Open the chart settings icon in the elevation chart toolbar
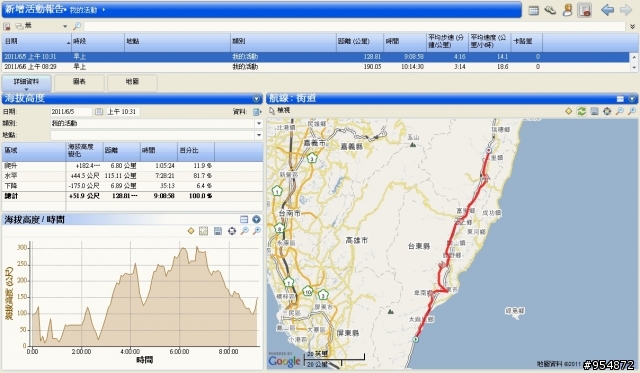640x373 pixels. (x=203, y=231)
